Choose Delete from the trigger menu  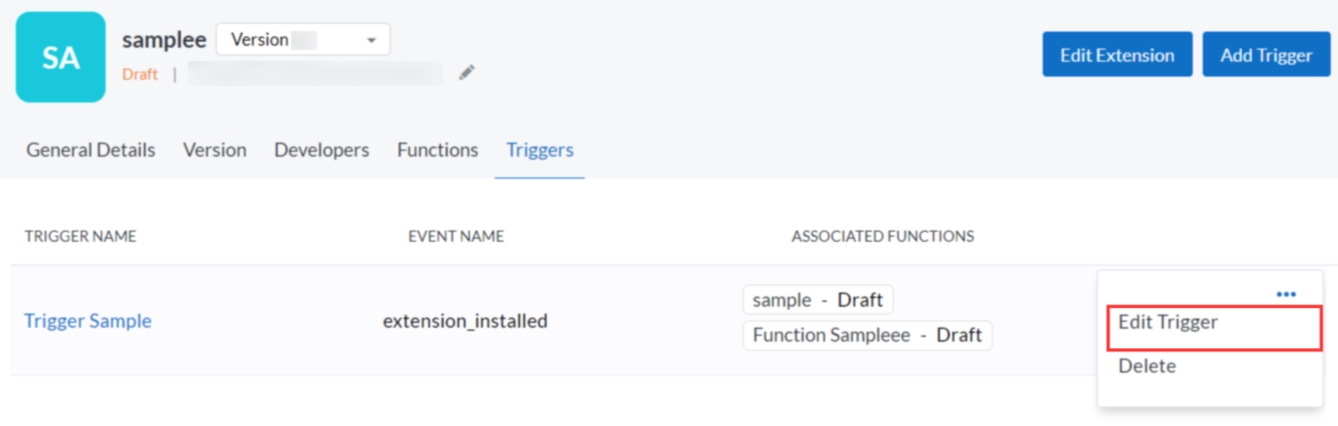[x=1147, y=366]
